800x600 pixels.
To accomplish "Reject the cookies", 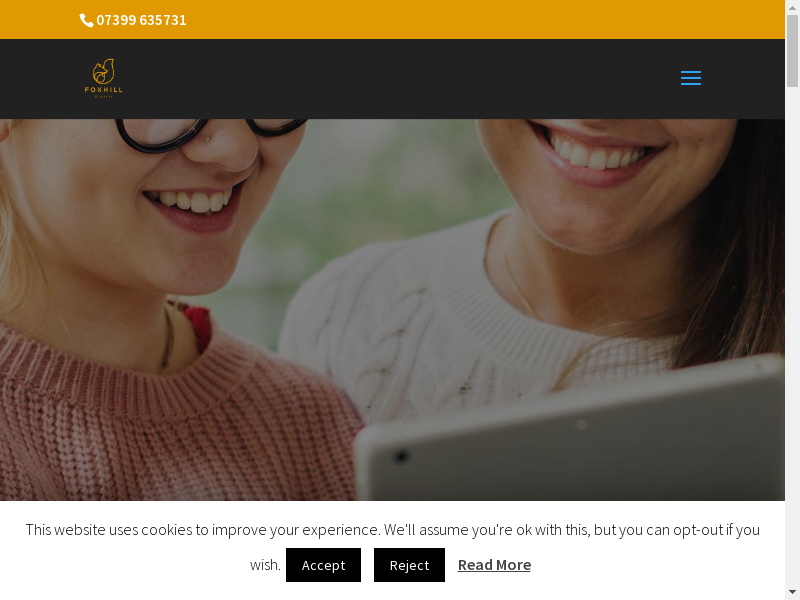I will pos(409,565).
